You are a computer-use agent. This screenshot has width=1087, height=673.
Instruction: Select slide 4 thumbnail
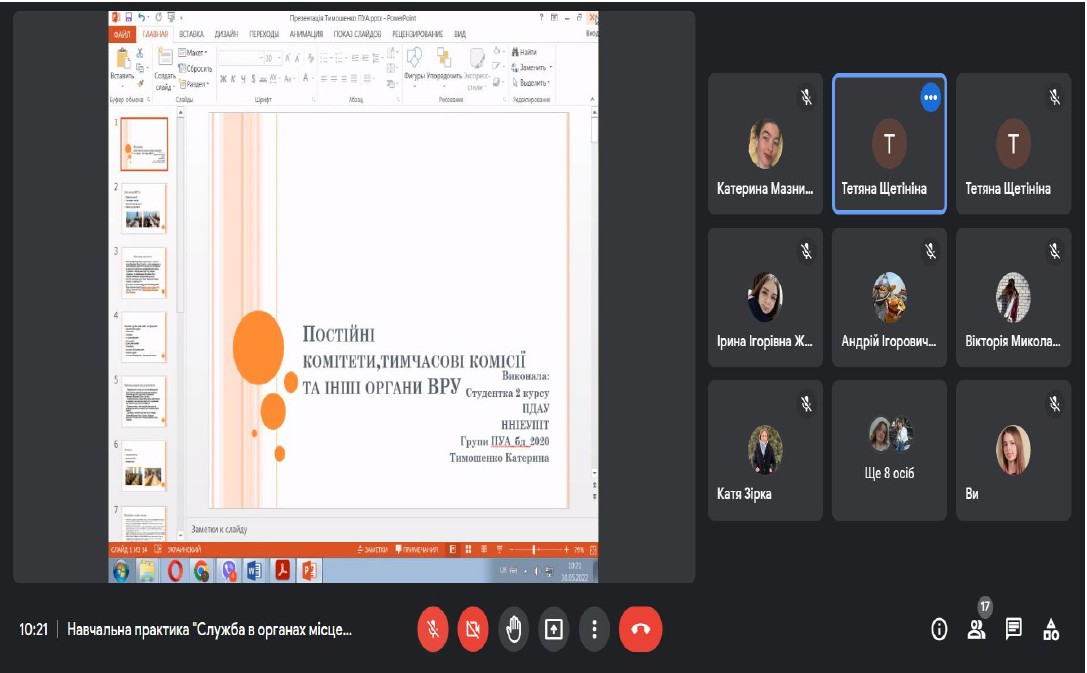tap(145, 336)
